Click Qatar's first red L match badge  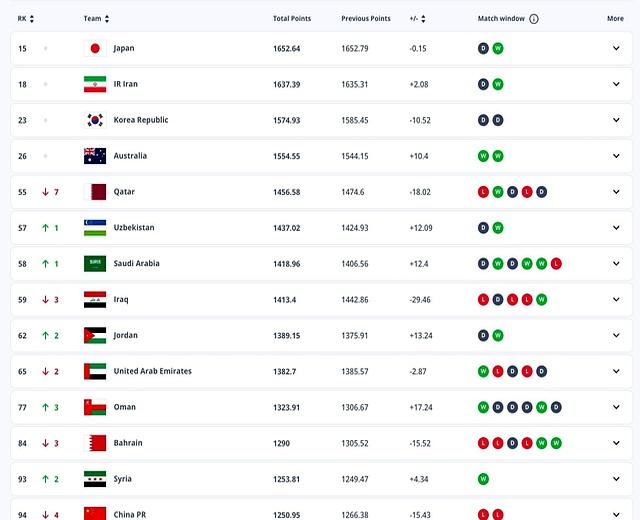(483, 192)
